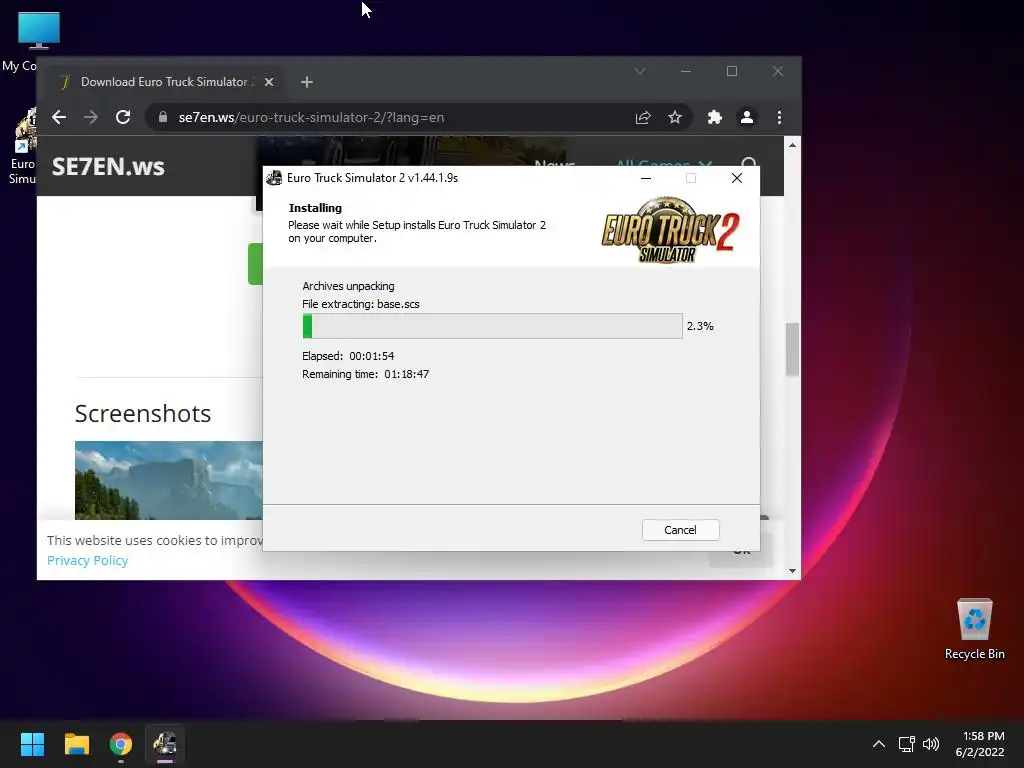Click the Chrome vertical scrollbar thumb
The height and width of the screenshot is (768, 1024).
(x=792, y=349)
